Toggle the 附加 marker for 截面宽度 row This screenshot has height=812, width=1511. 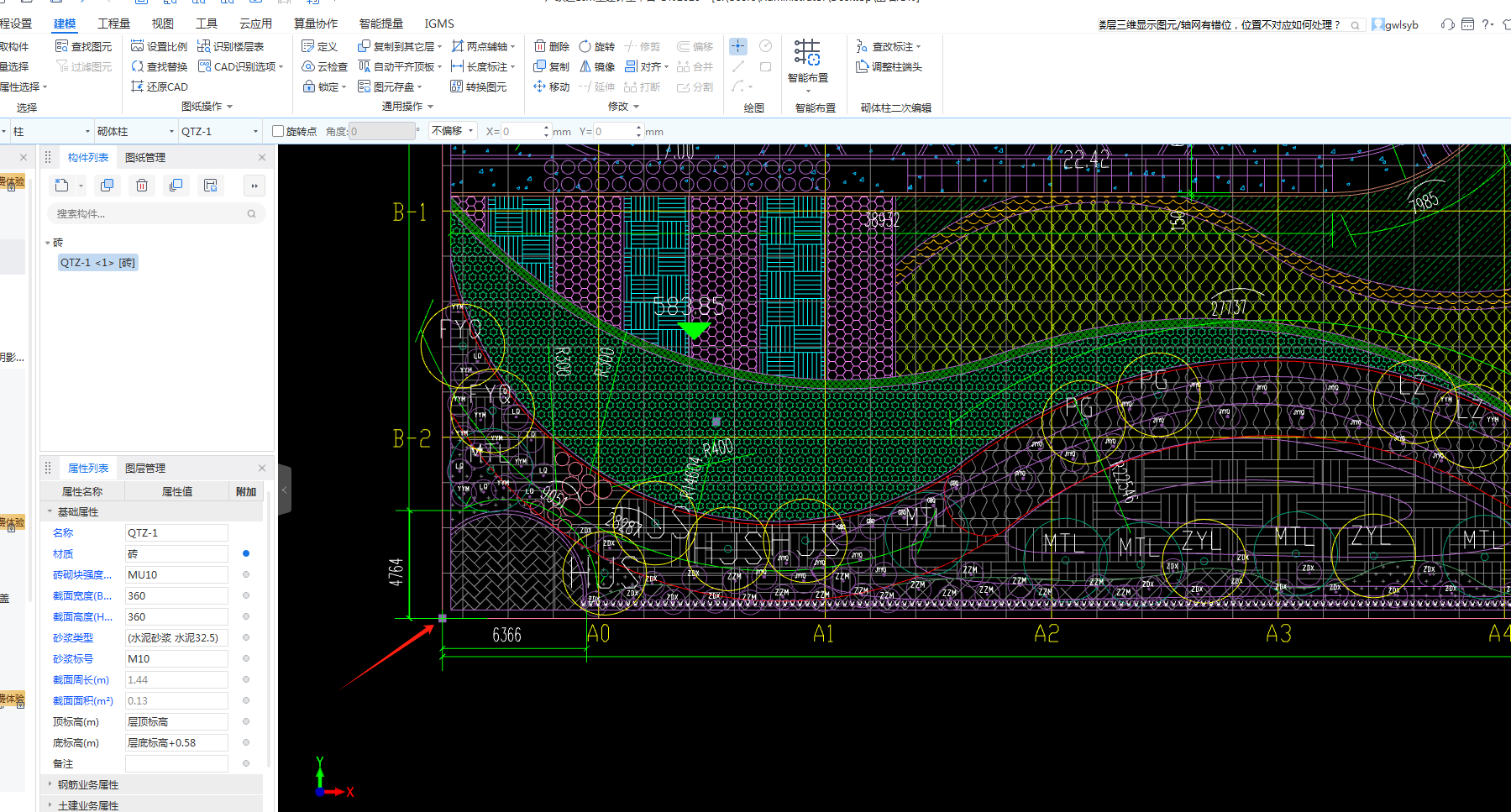point(246,595)
